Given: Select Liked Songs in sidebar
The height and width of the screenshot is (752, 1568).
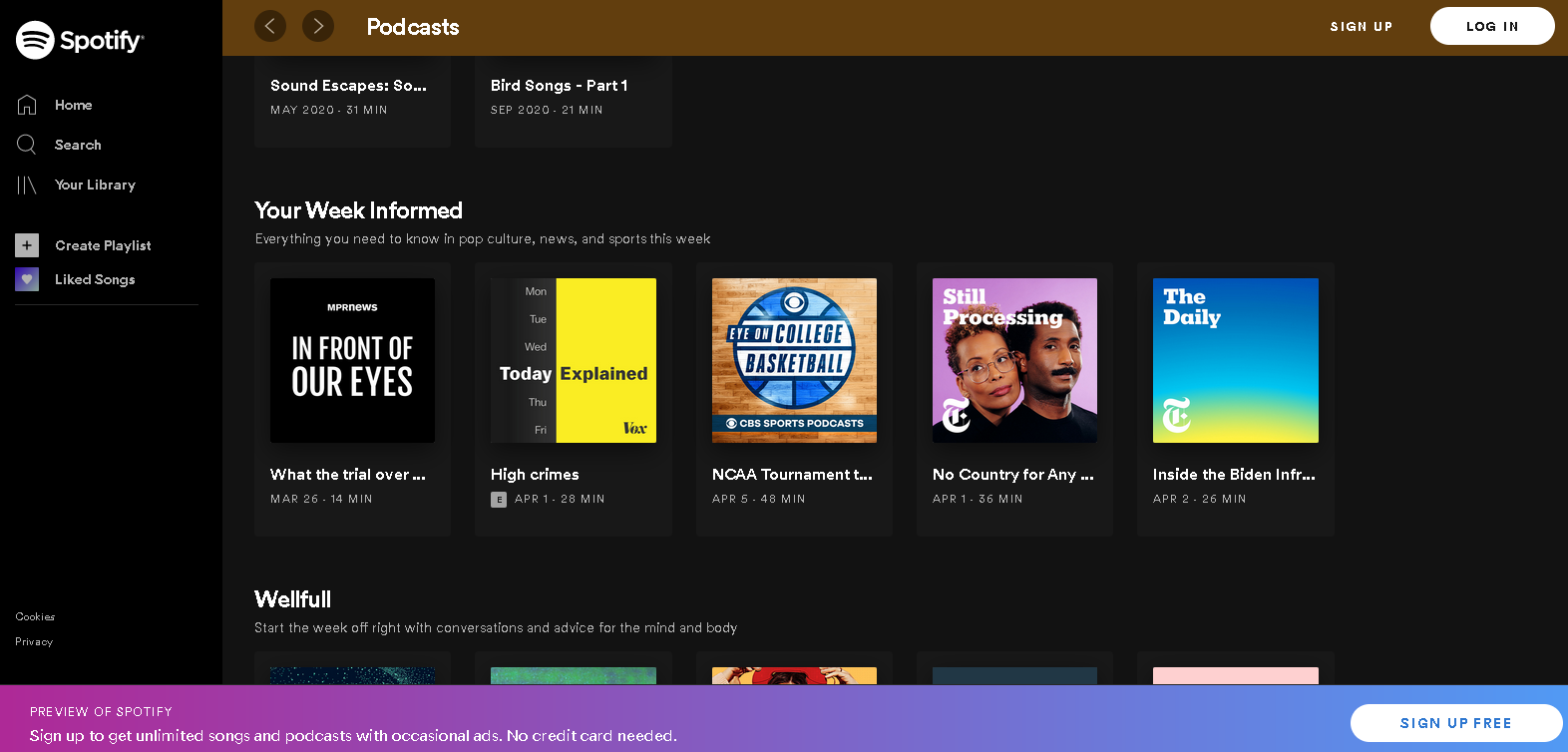Looking at the screenshot, I should click(x=95, y=279).
